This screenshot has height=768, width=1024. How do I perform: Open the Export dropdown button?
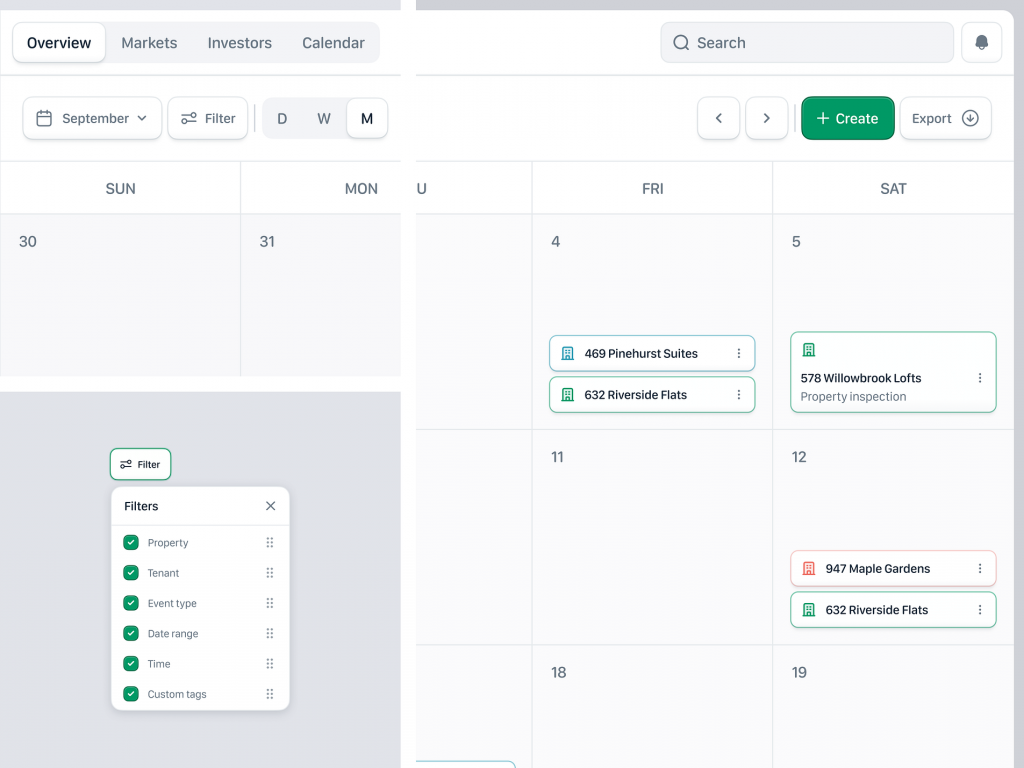[945, 118]
